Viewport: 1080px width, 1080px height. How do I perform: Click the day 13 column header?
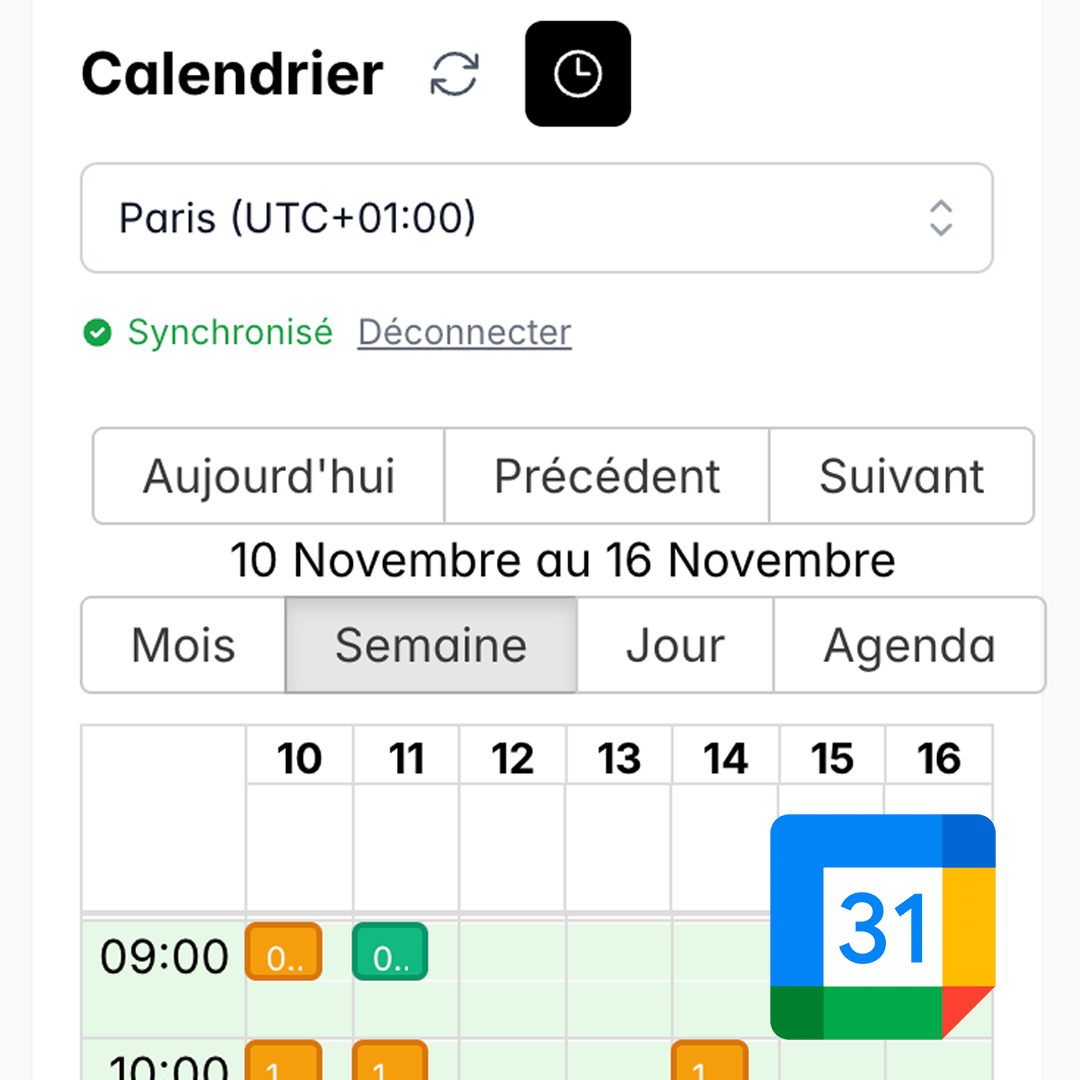click(619, 757)
